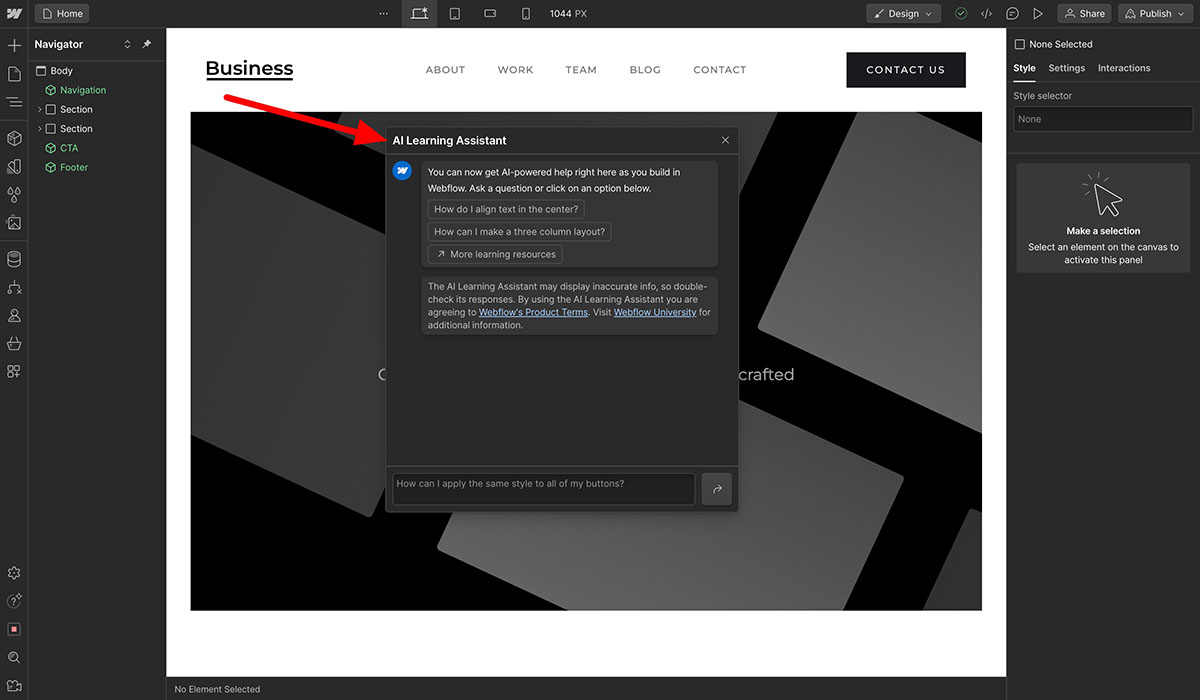Open the CMS Collections database icon
The image size is (1200, 700).
click(14, 260)
